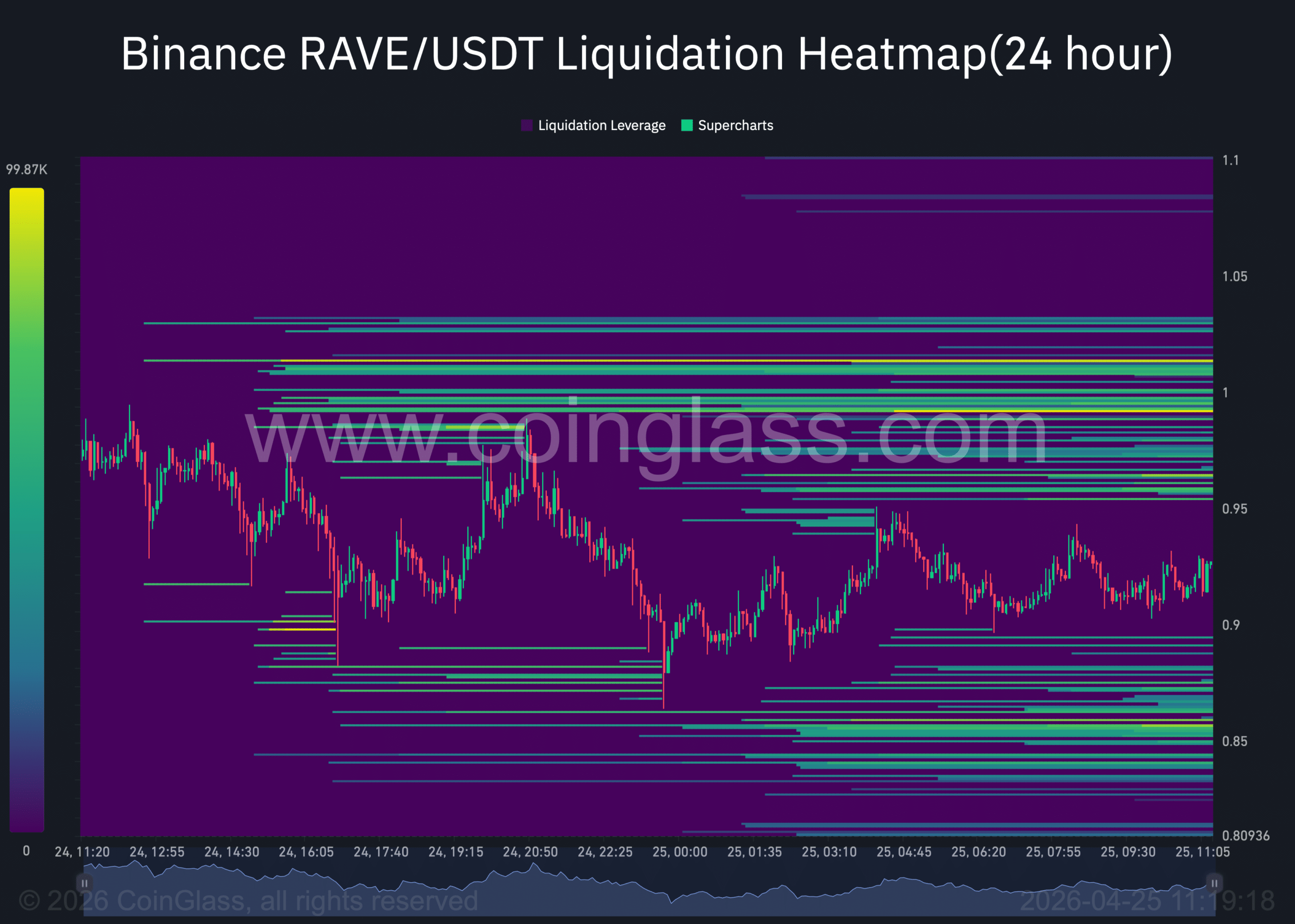Click the right pause handle on the timeline scrubber

click(1217, 884)
